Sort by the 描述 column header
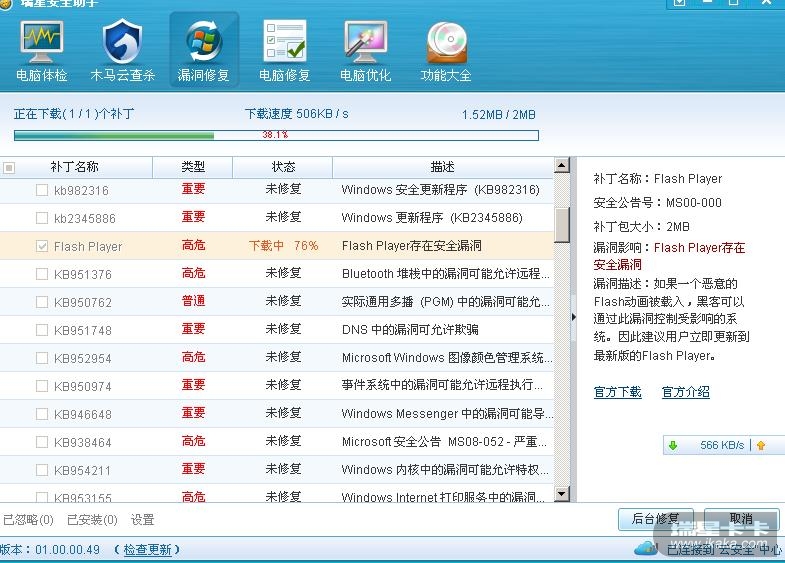The width and height of the screenshot is (785, 563). (x=443, y=167)
